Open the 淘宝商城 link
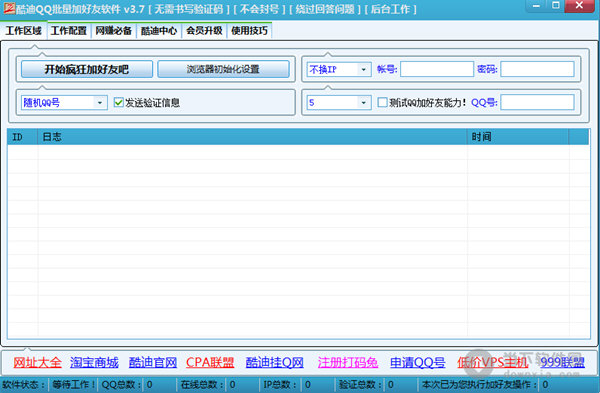The width and height of the screenshot is (600, 393). [x=94, y=362]
